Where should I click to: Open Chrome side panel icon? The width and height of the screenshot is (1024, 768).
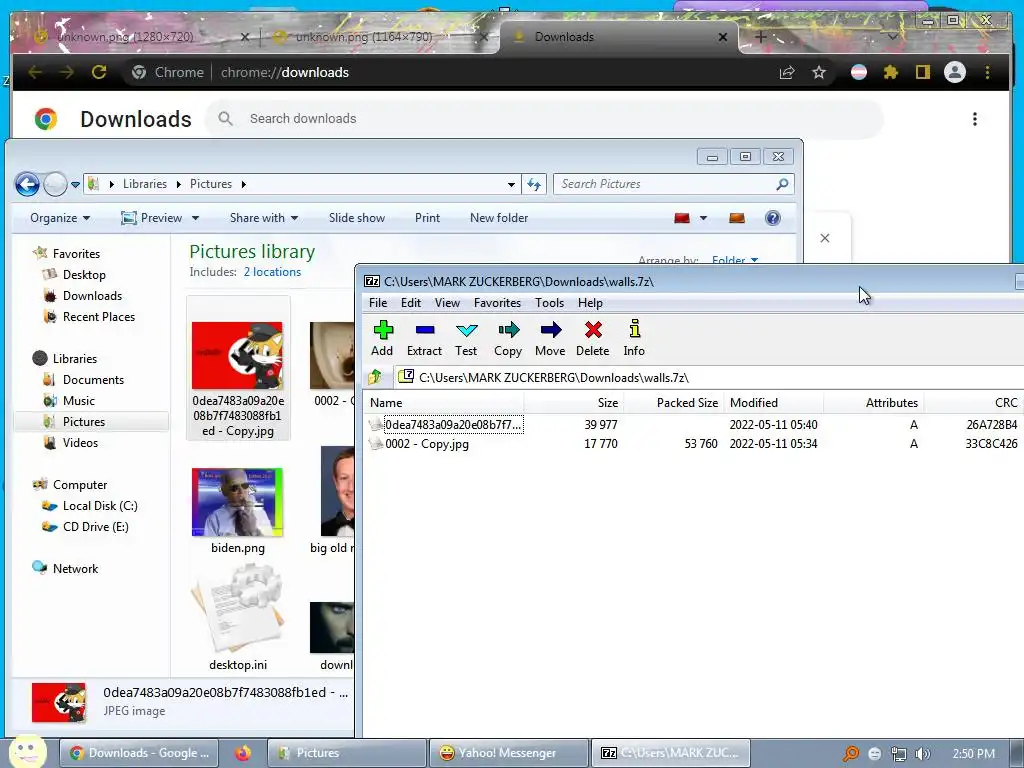click(922, 72)
